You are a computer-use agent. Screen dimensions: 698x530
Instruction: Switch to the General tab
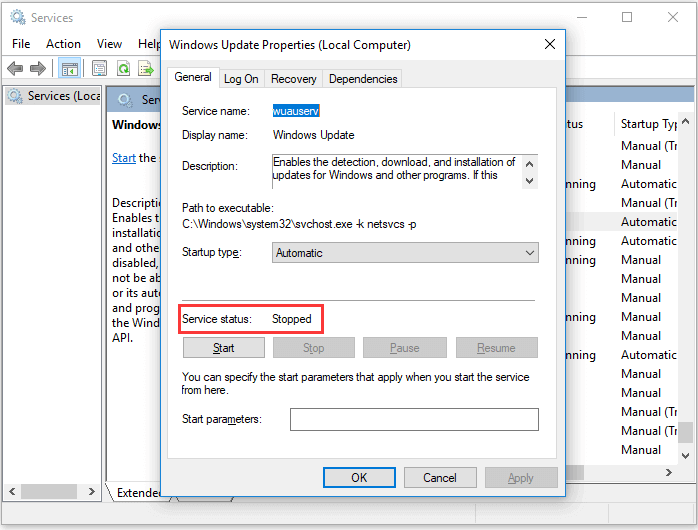(193, 77)
